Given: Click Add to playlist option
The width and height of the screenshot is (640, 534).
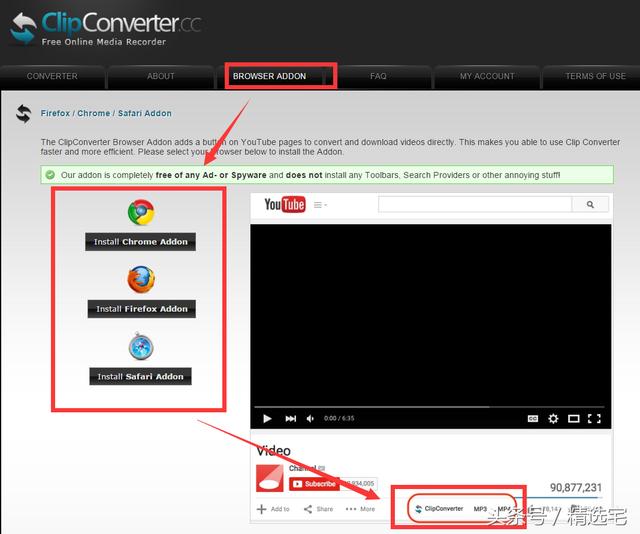Looking at the screenshot, I should point(273,509).
